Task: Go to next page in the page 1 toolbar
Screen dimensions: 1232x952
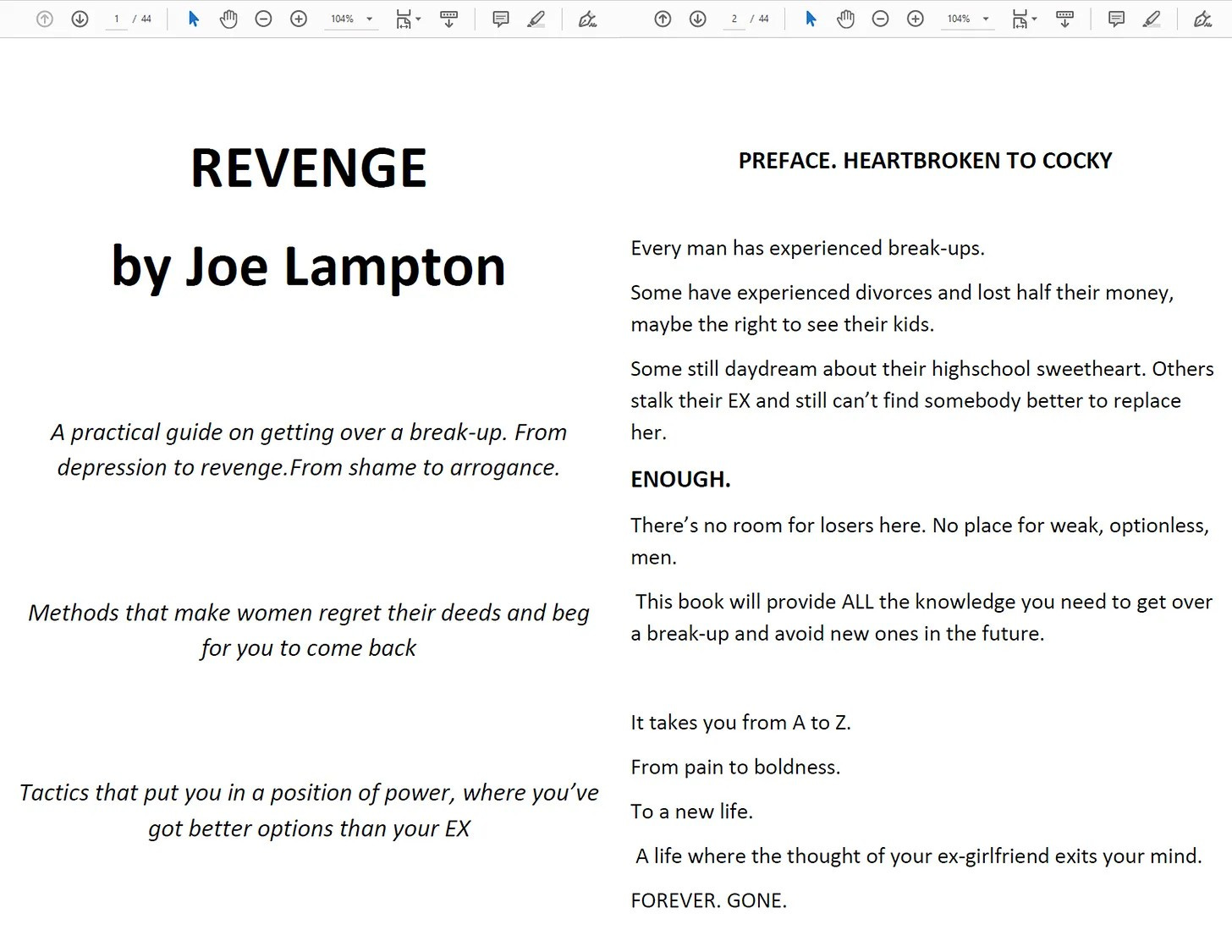Action: point(80,19)
